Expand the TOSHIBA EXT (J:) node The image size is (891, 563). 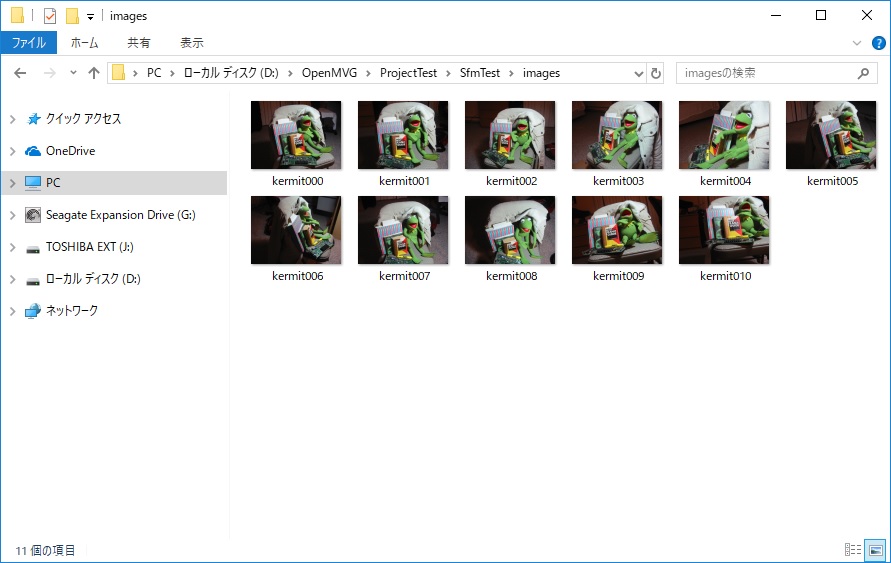pyautogui.click(x=13, y=247)
